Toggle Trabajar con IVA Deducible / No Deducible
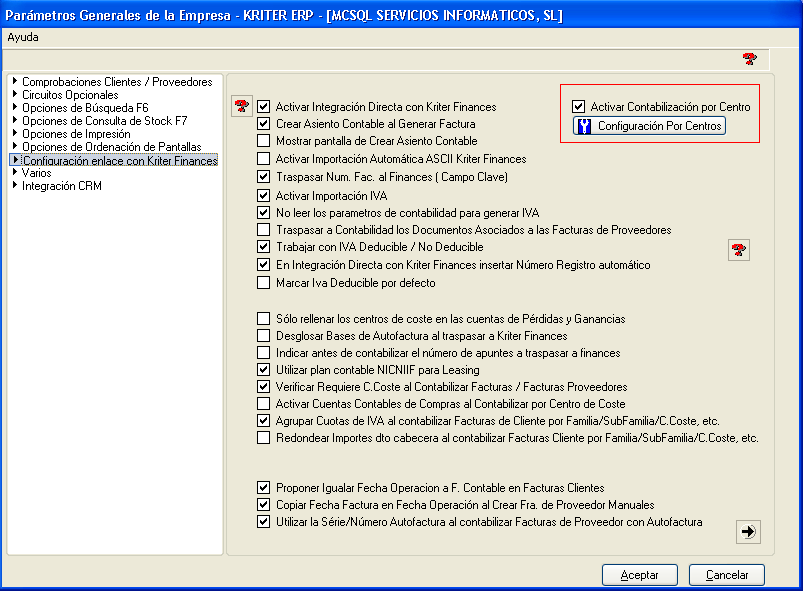This screenshot has width=803, height=592. click(263, 247)
